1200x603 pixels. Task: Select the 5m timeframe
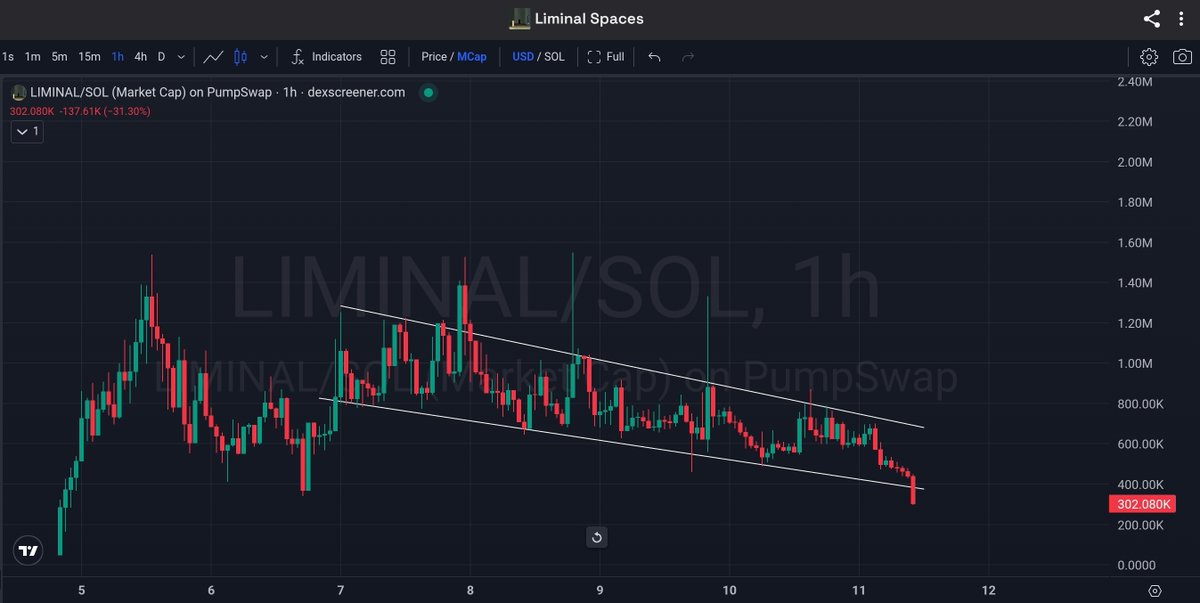point(60,57)
